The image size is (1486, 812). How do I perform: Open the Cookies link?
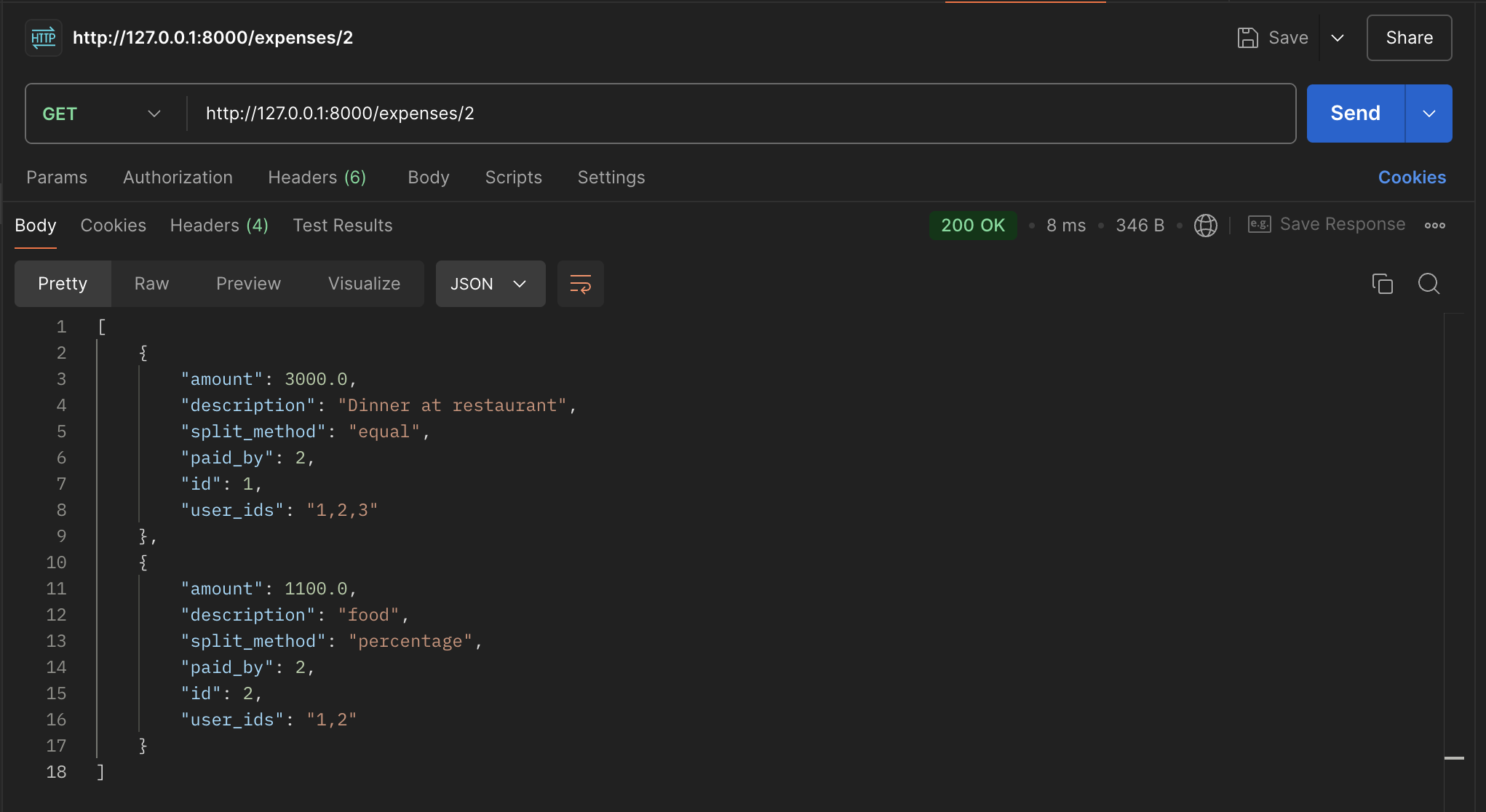1411,178
